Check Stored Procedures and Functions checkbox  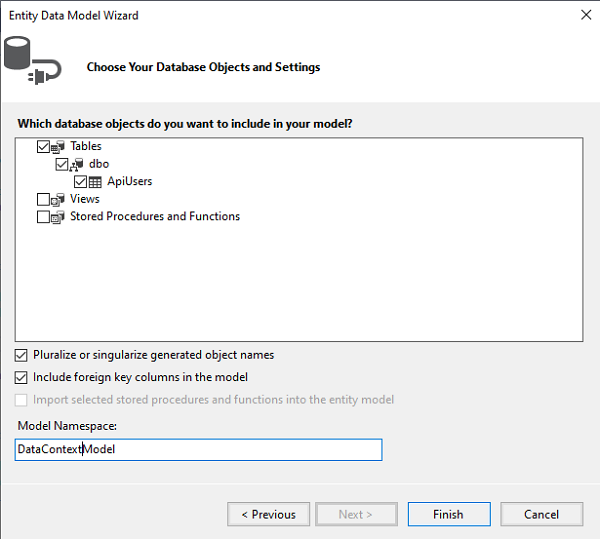43,217
